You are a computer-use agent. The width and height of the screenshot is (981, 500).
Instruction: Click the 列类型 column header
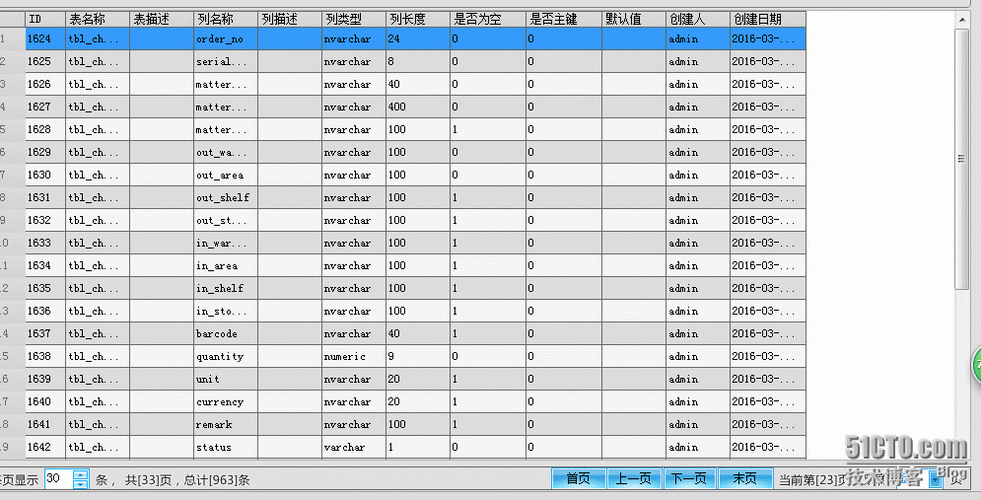point(353,19)
